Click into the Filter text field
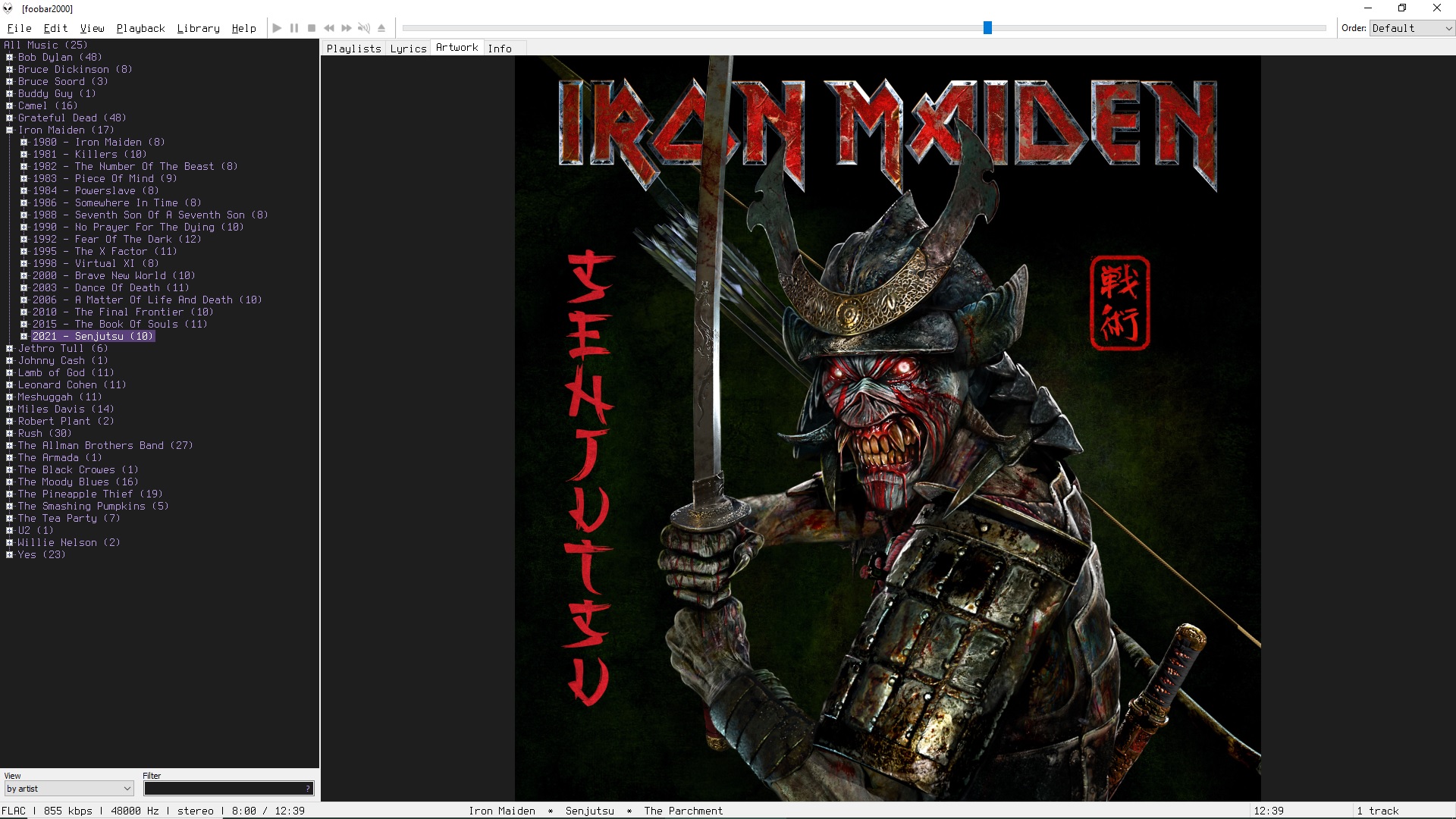Viewport: 1456px width, 819px height. (223, 789)
